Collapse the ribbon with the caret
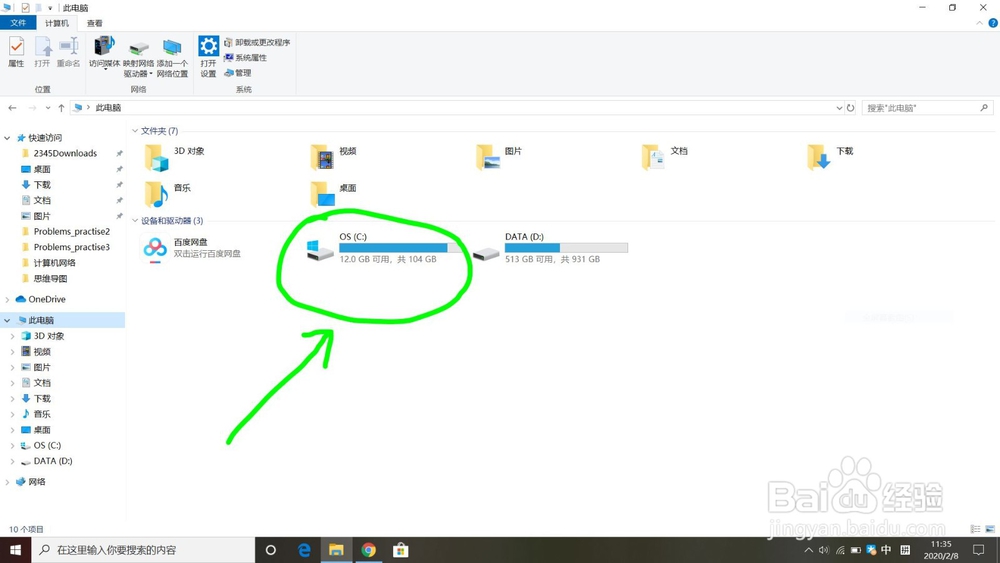The height and width of the screenshot is (563, 1000). click(980, 23)
